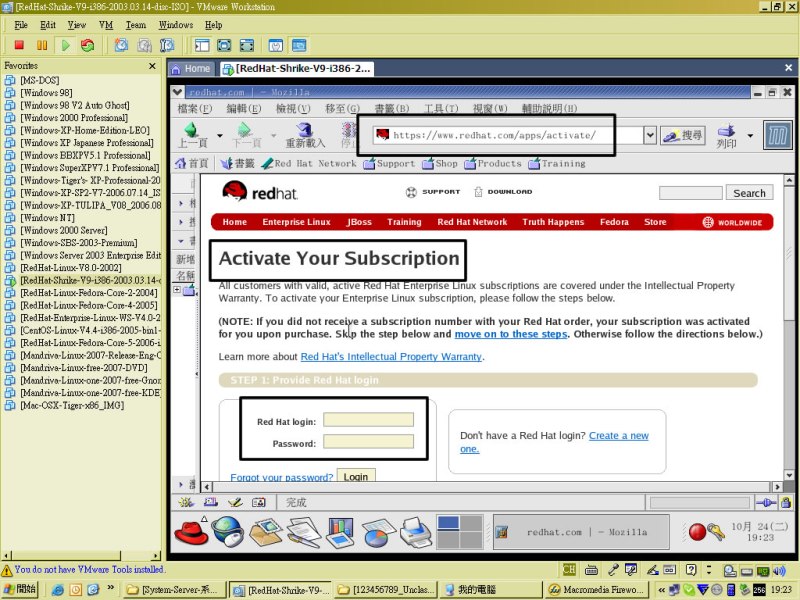Expand the Windows quick launch overflow chevron
The height and width of the screenshot is (600, 800).
[x=110, y=588]
